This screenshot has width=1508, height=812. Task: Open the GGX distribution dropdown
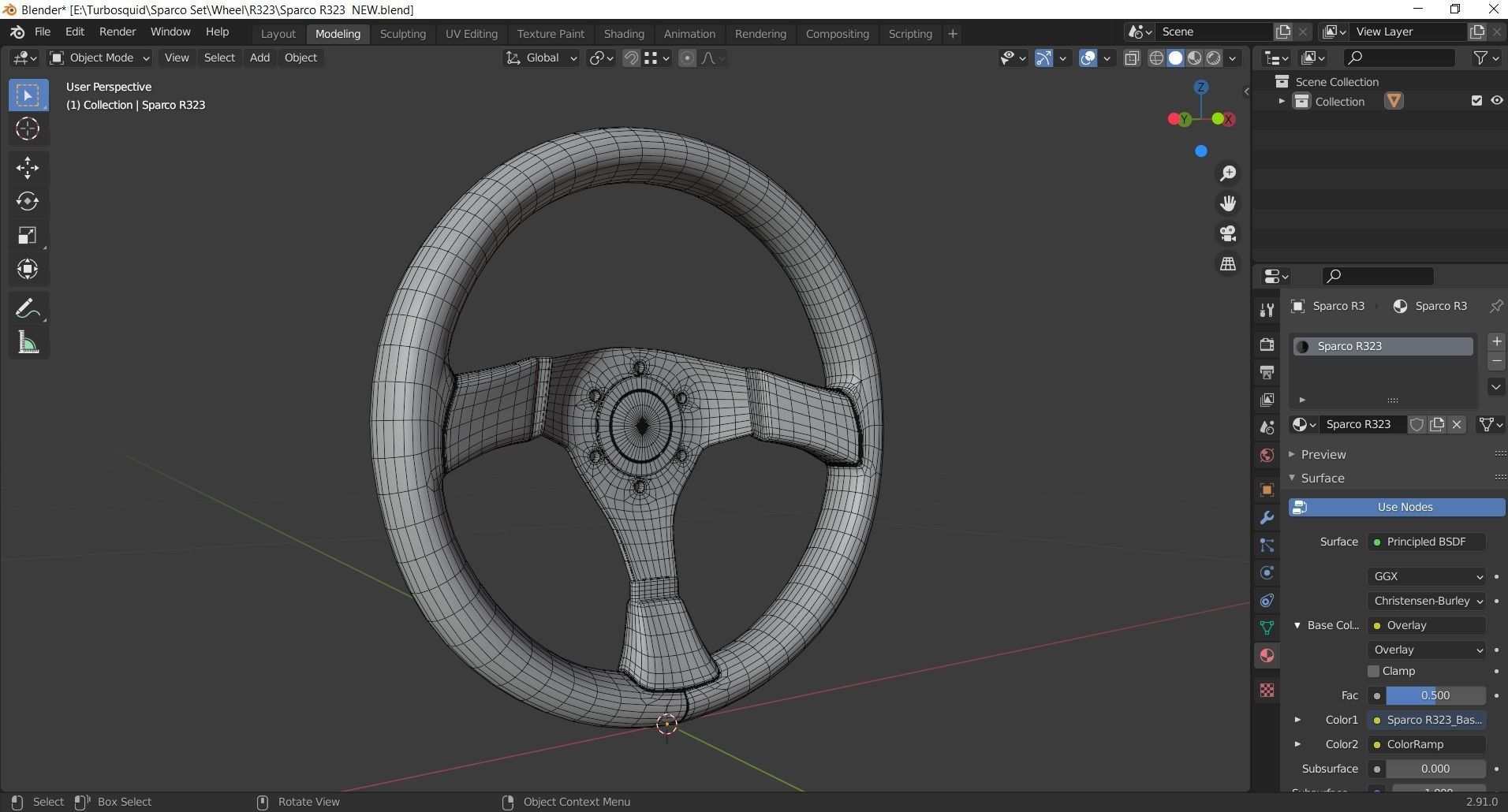(x=1426, y=576)
